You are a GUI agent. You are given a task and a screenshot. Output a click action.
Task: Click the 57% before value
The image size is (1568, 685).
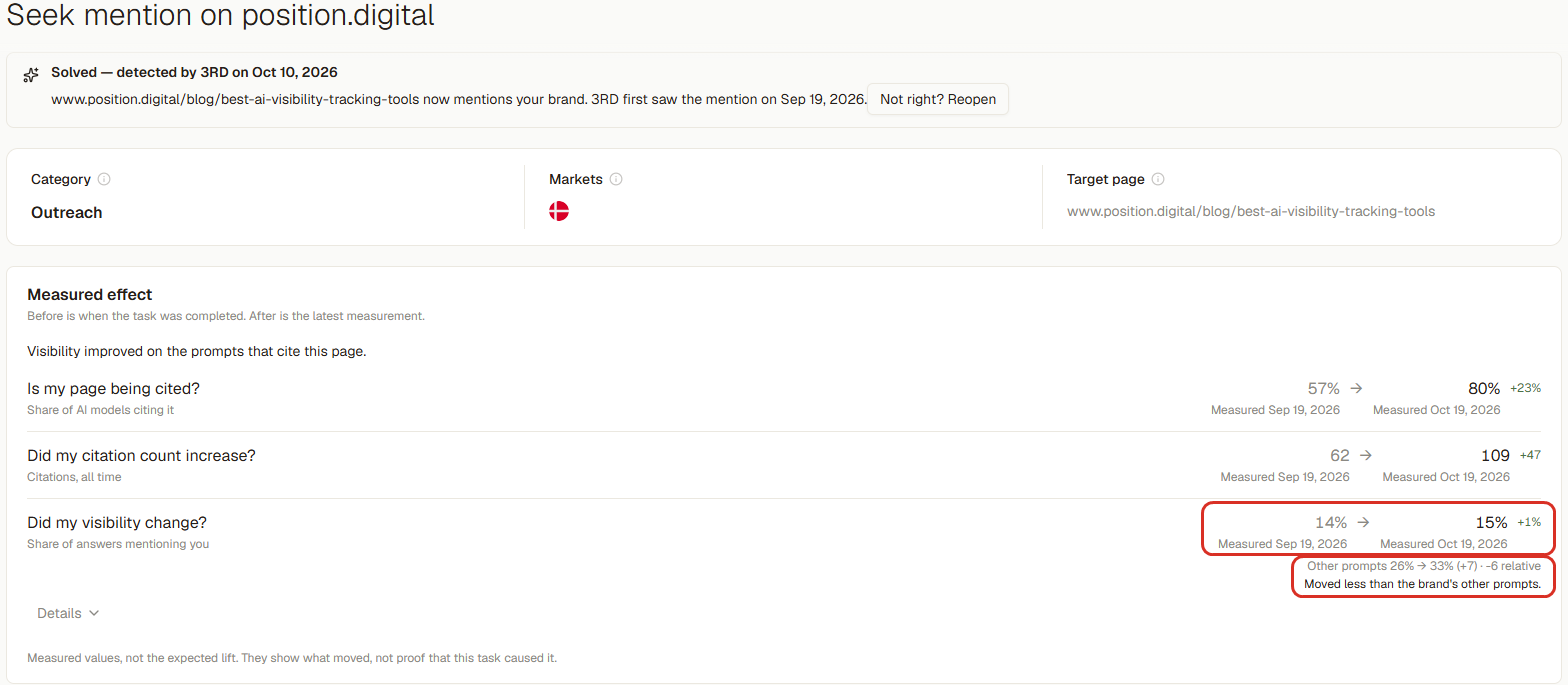pyautogui.click(x=1323, y=388)
